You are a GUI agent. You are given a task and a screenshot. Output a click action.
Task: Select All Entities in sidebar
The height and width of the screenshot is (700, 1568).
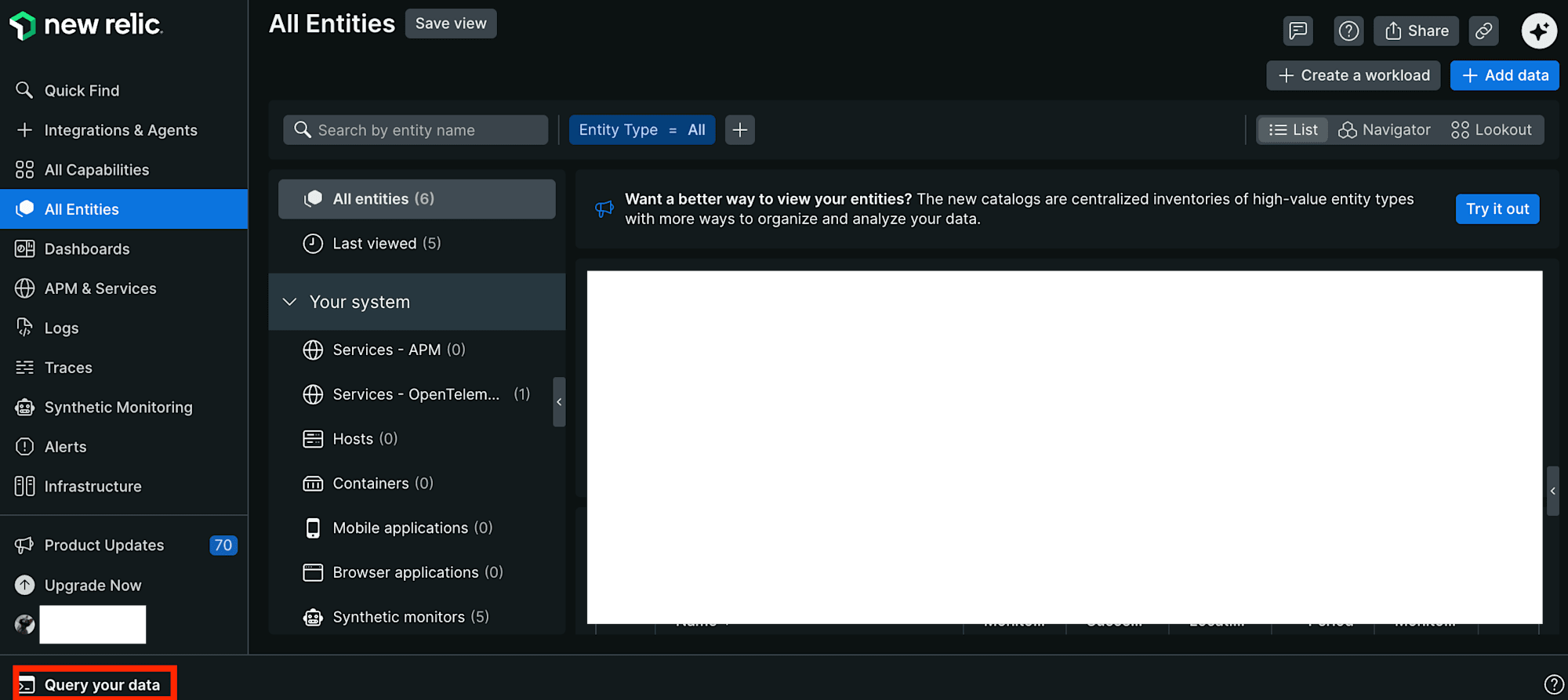(124, 209)
